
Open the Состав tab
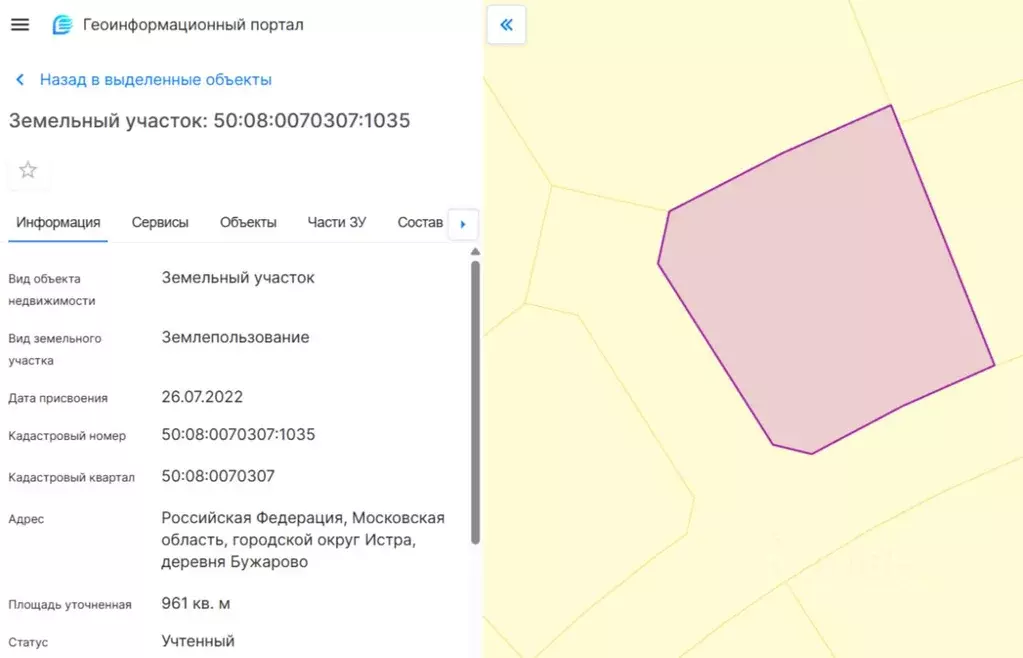[x=419, y=222]
